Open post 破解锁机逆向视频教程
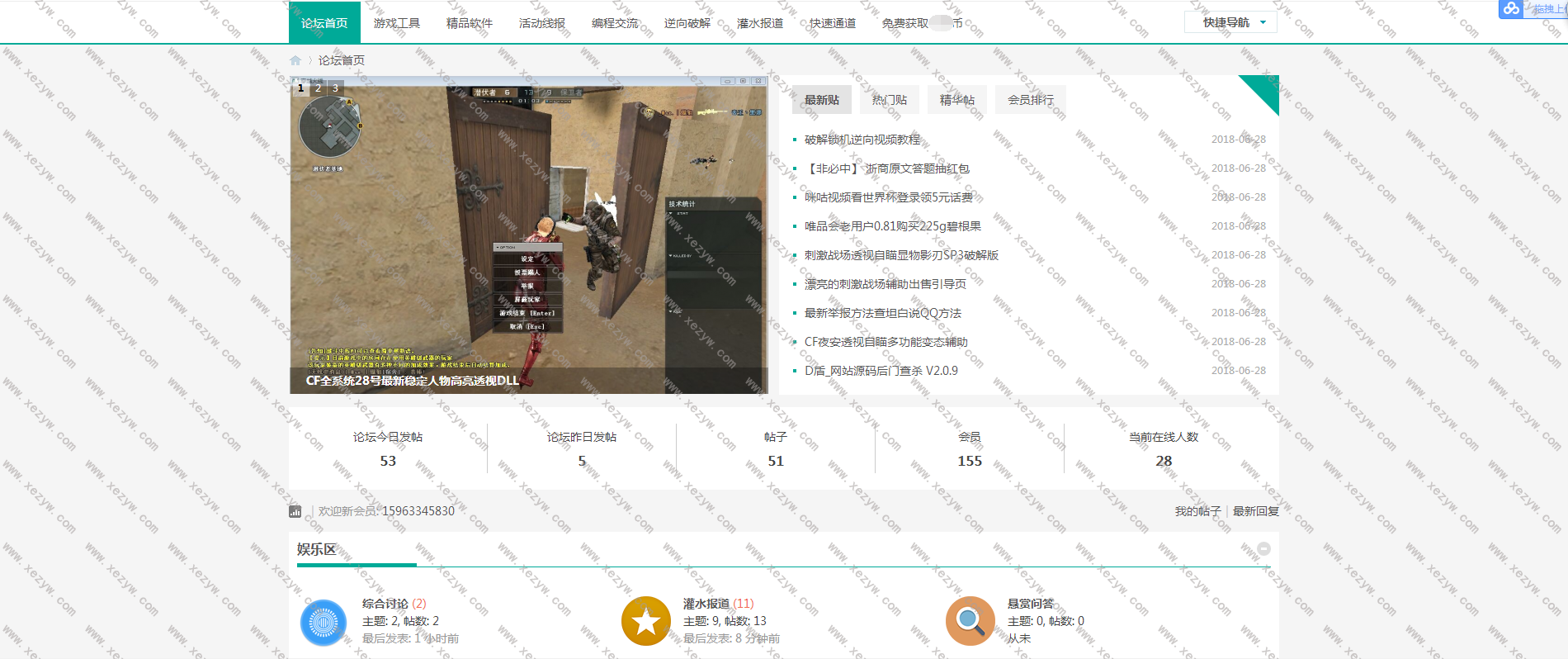Screen dimensions: 1568x659 (x=862, y=140)
